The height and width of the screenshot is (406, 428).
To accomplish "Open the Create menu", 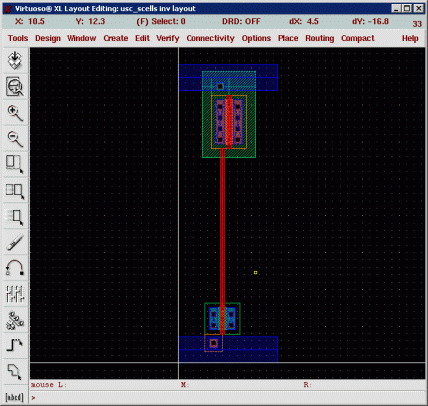I will click(116, 38).
